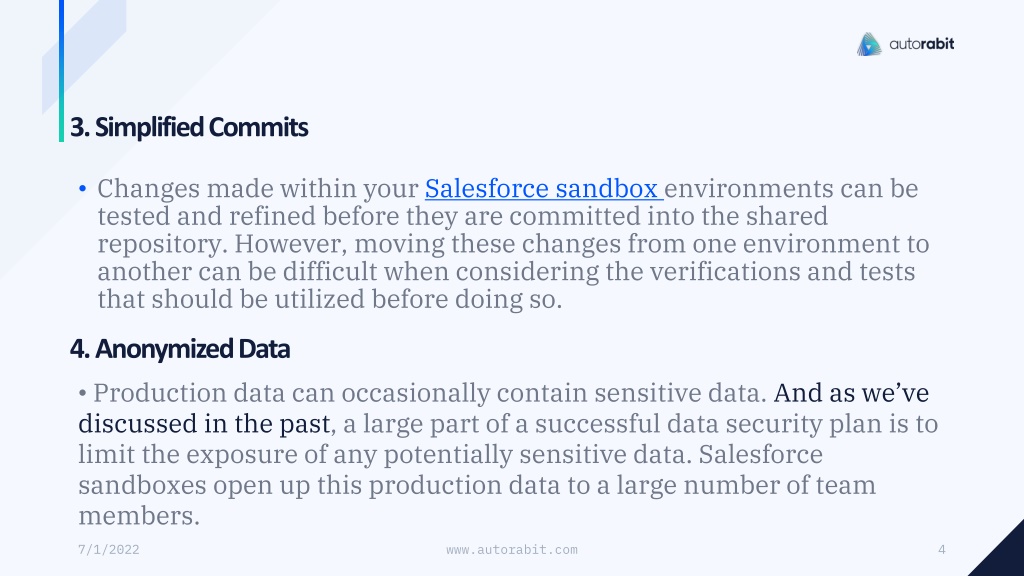This screenshot has height=576, width=1024.
Task: Click the word 'repository' in first paragraph
Action: click(x=162, y=244)
